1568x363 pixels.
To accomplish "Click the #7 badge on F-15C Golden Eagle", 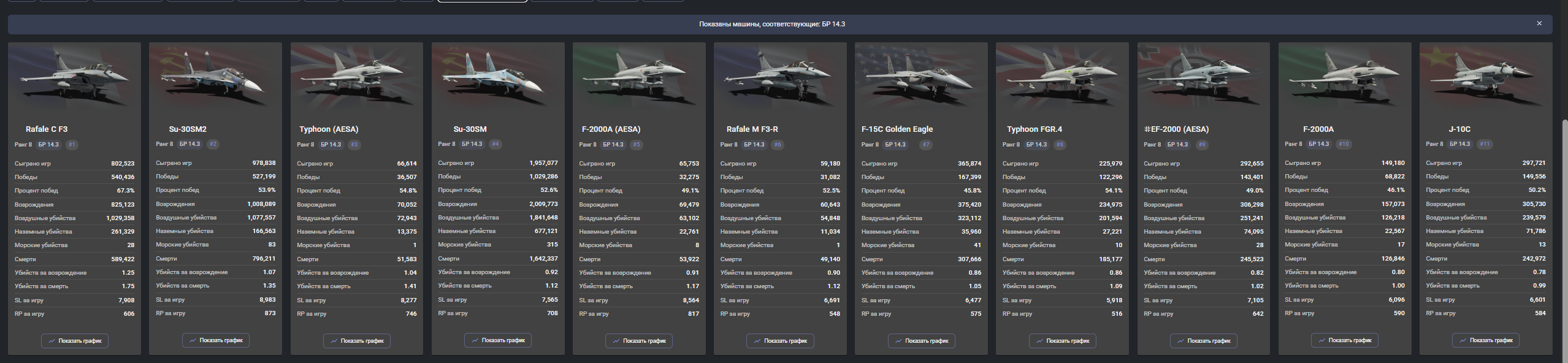I will 926,145.
